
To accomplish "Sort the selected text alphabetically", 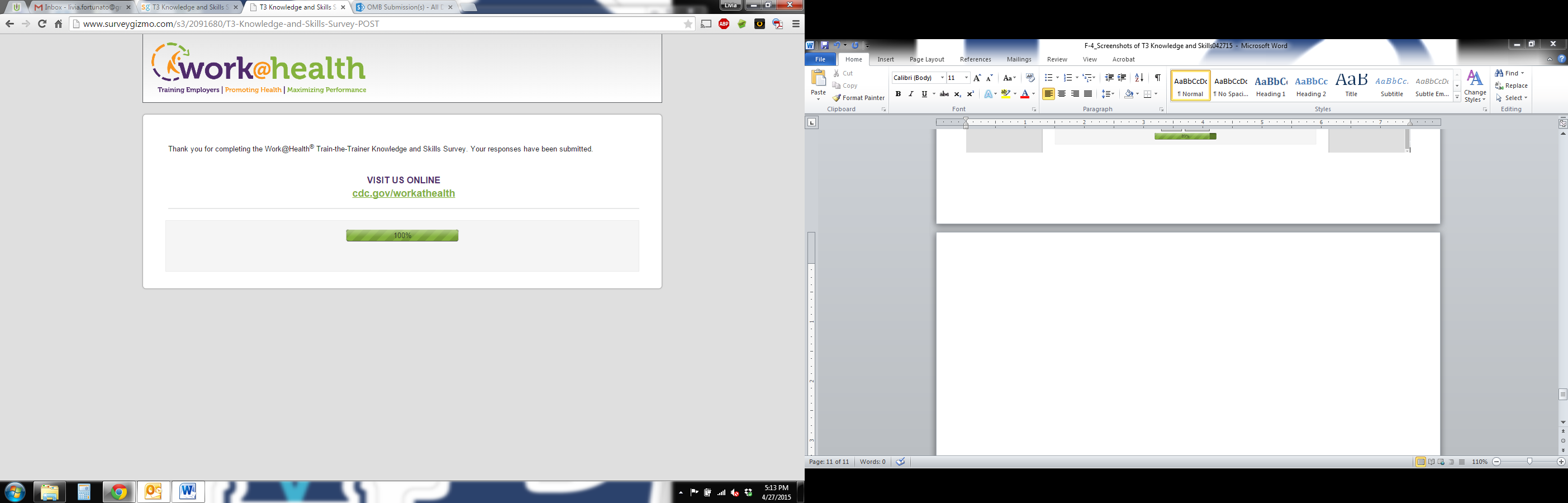I will click(x=1139, y=78).
